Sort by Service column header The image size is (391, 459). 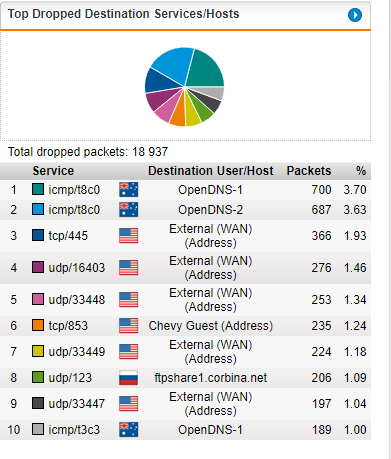pos(53,171)
